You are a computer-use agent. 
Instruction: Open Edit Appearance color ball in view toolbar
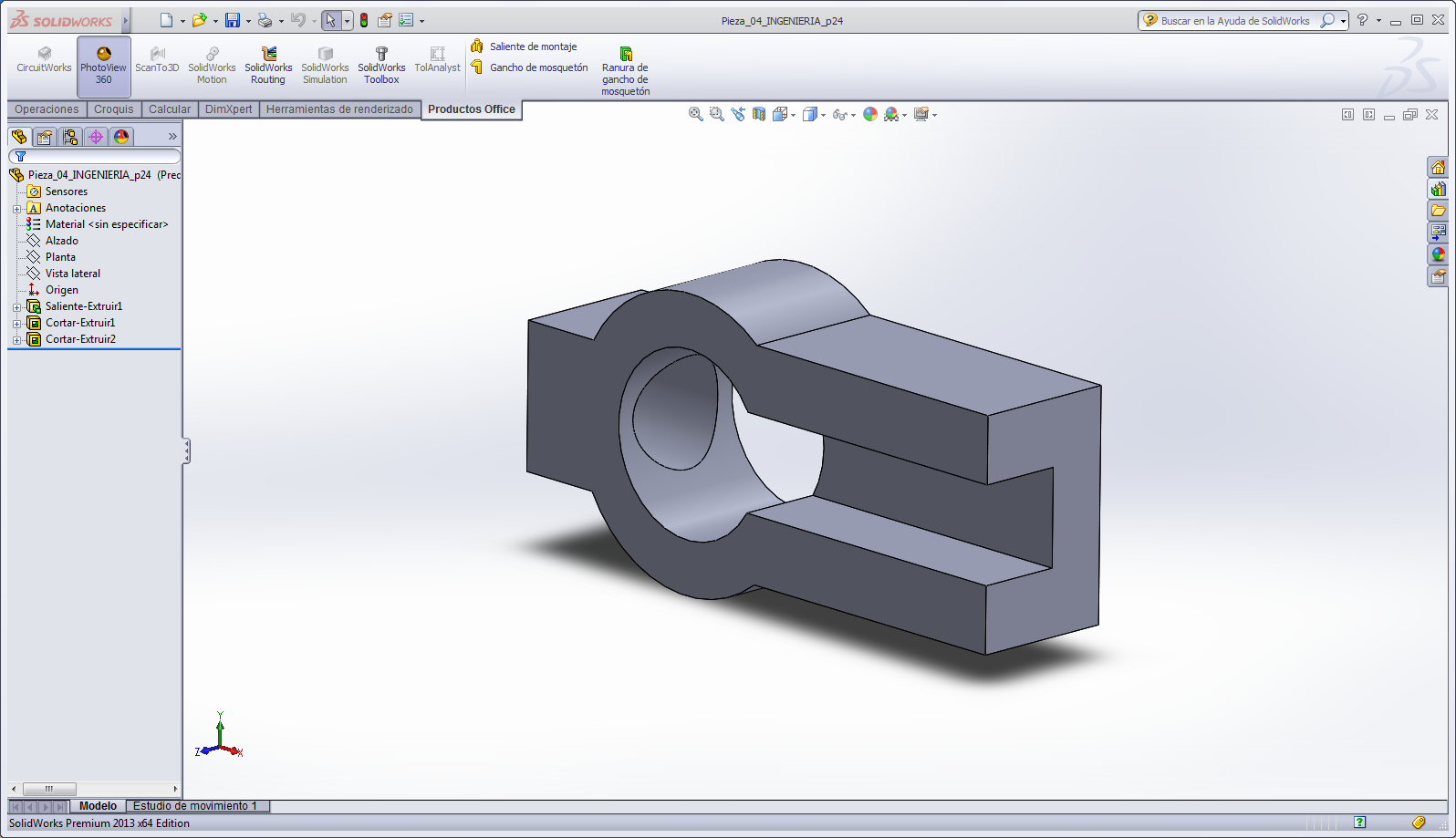pos(869,114)
